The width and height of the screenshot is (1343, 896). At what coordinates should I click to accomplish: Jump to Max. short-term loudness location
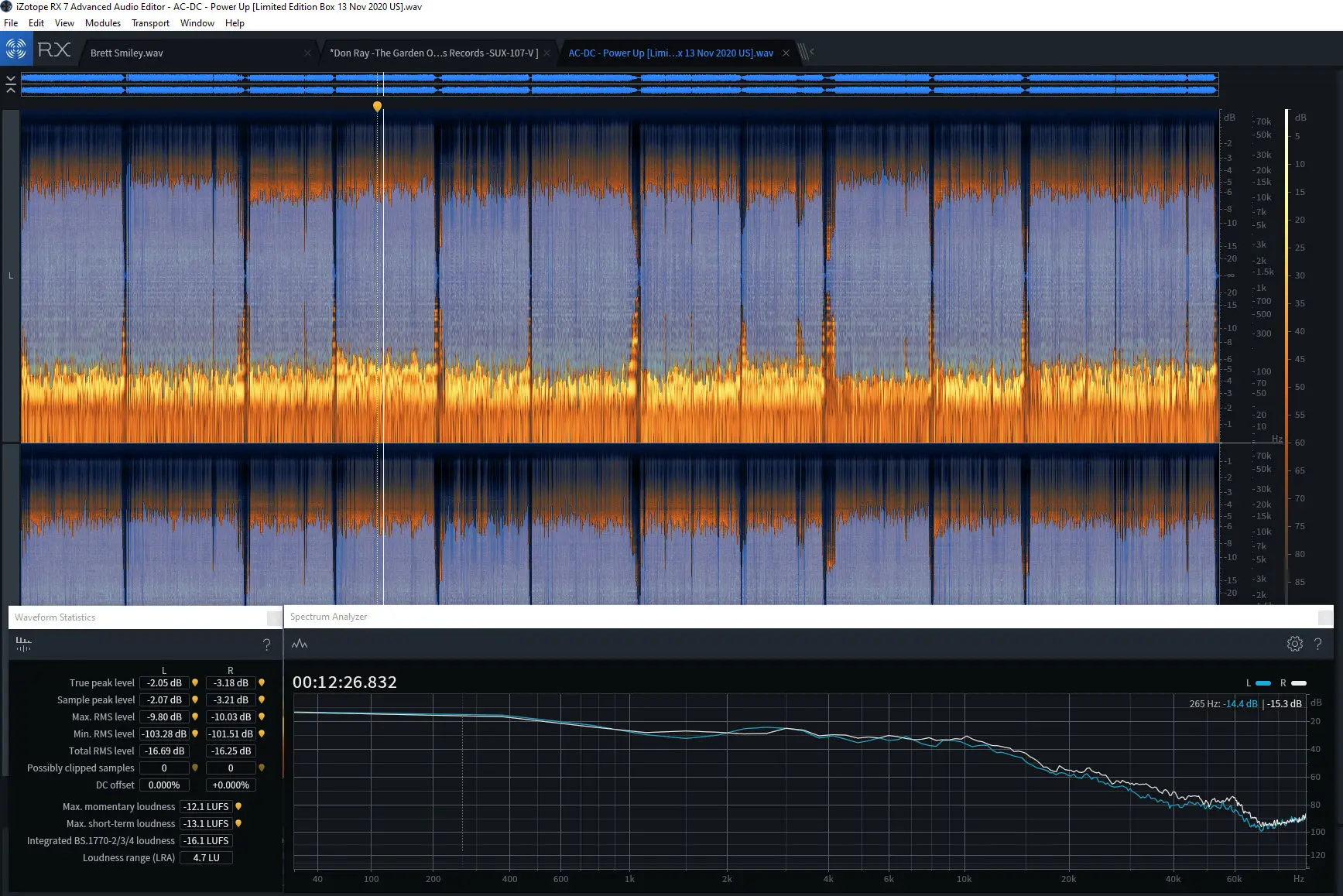click(x=238, y=823)
